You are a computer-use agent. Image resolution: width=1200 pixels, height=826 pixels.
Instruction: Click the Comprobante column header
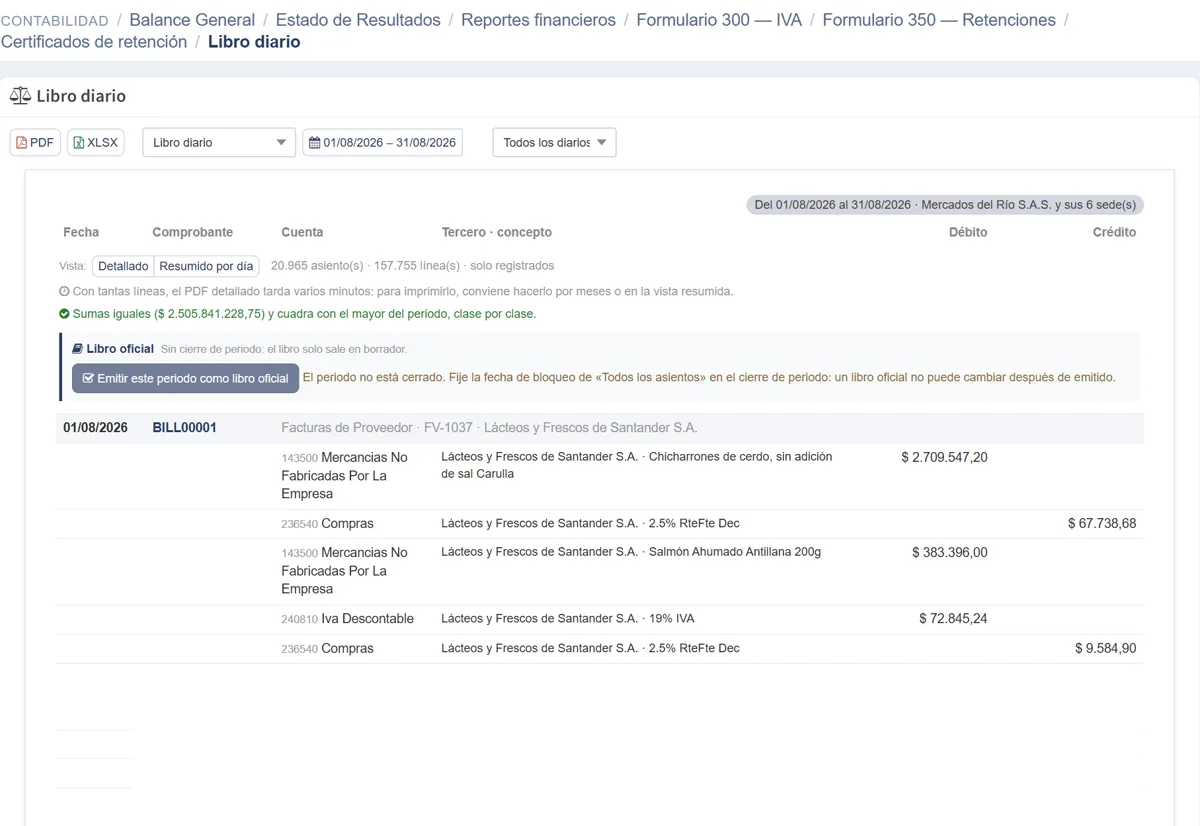click(192, 232)
